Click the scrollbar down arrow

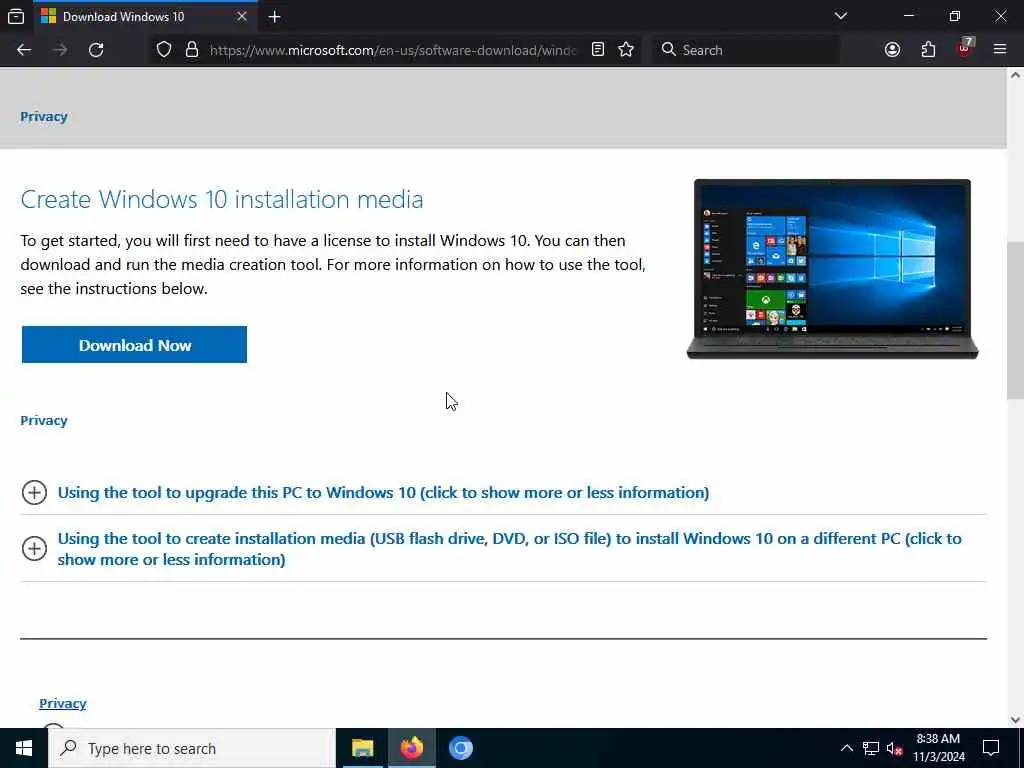[x=1015, y=720]
